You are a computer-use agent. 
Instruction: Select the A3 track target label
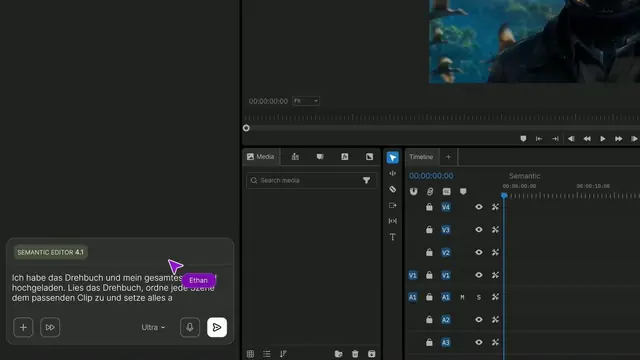446,342
